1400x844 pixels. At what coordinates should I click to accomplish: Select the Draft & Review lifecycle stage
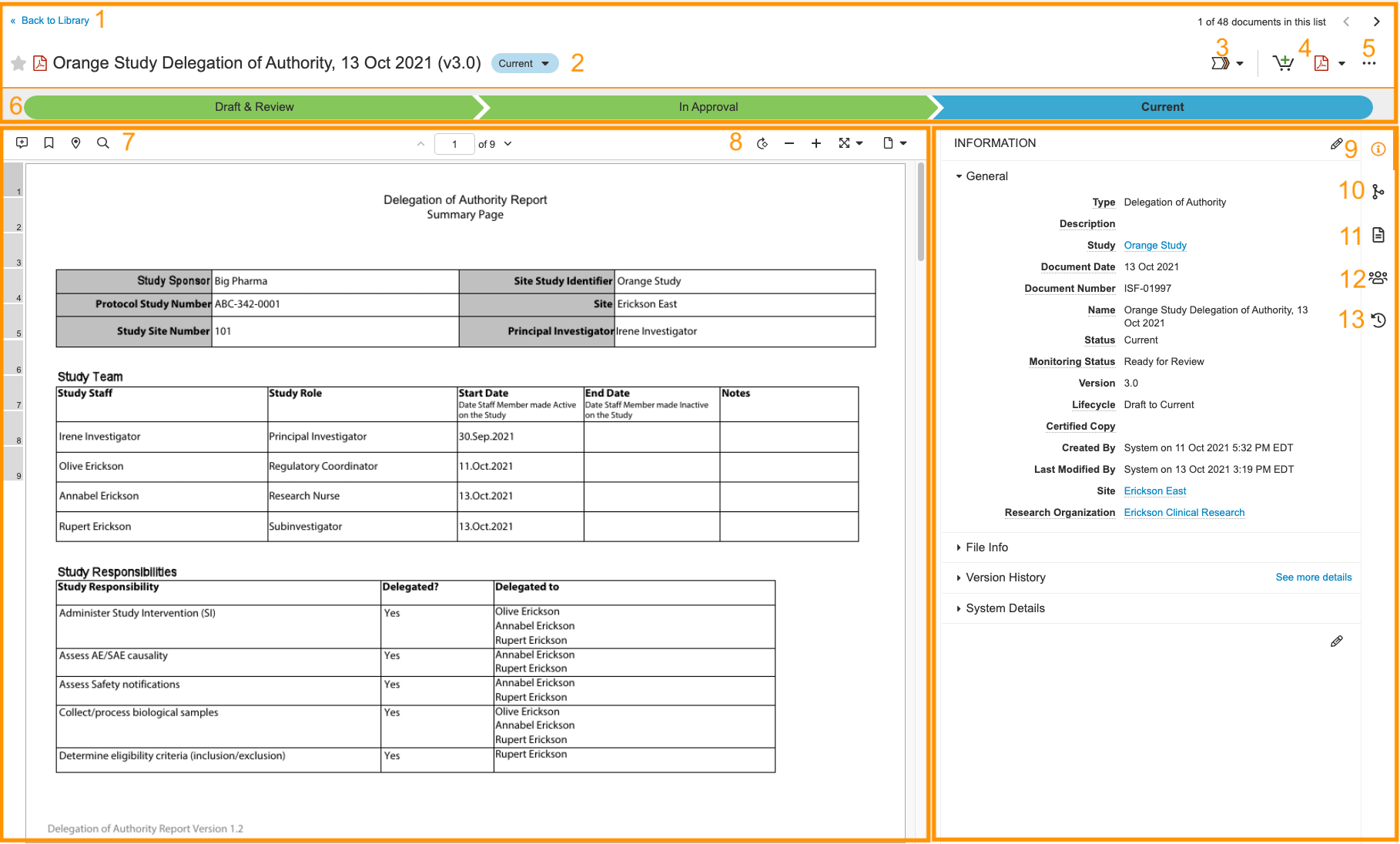click(254, 107)
